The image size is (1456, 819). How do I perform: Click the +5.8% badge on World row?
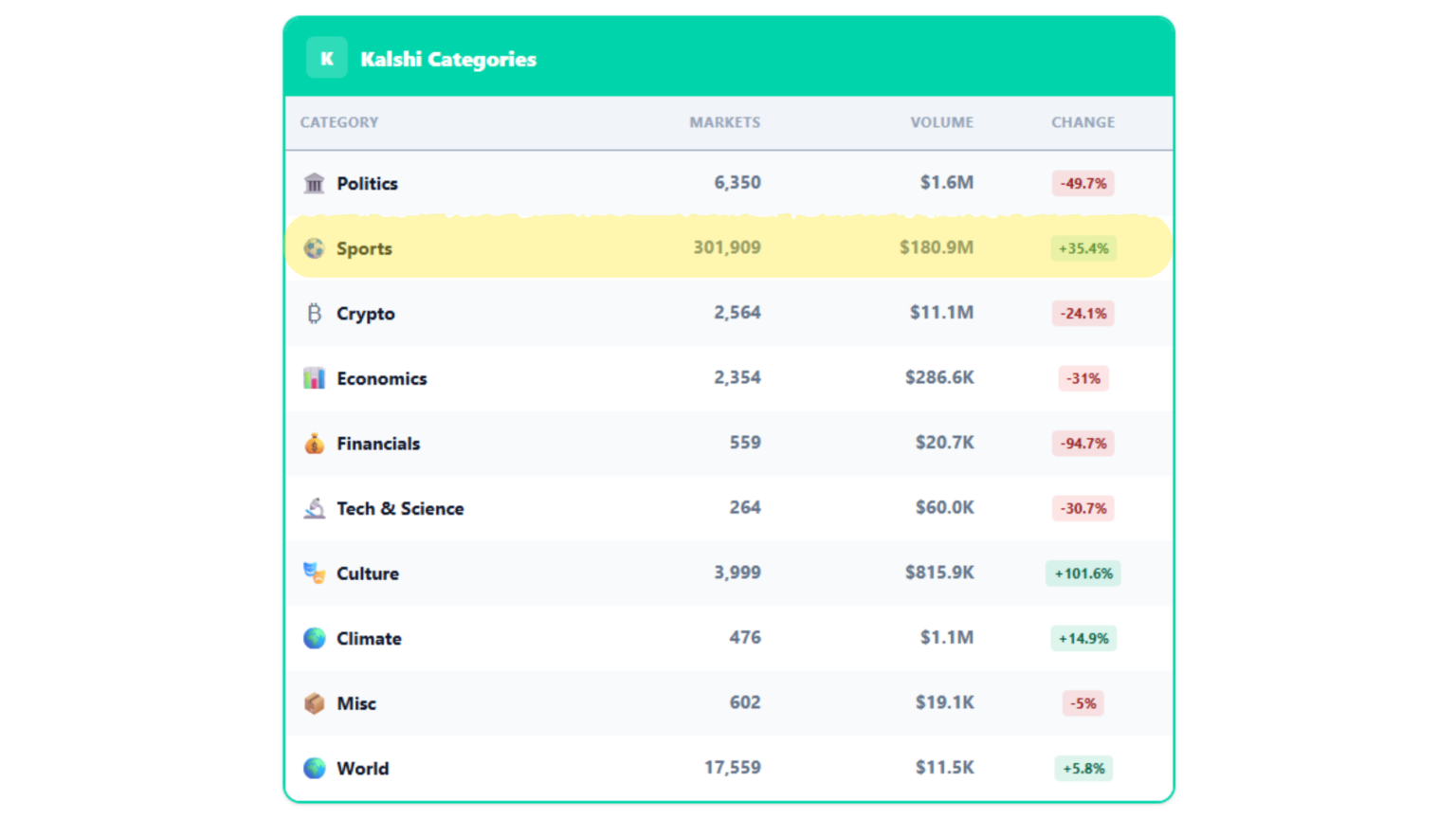(x=1083, y=768)
